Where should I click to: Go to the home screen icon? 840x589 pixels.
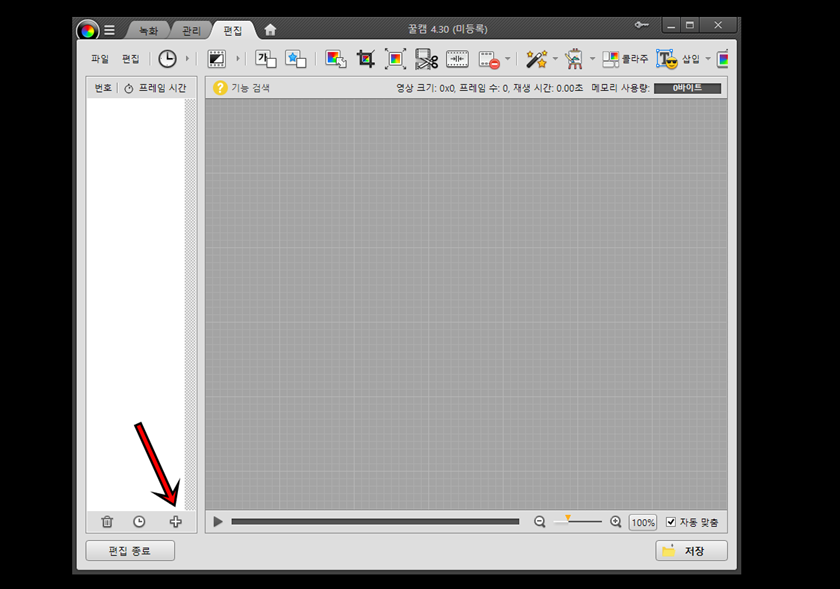[270, 30]
